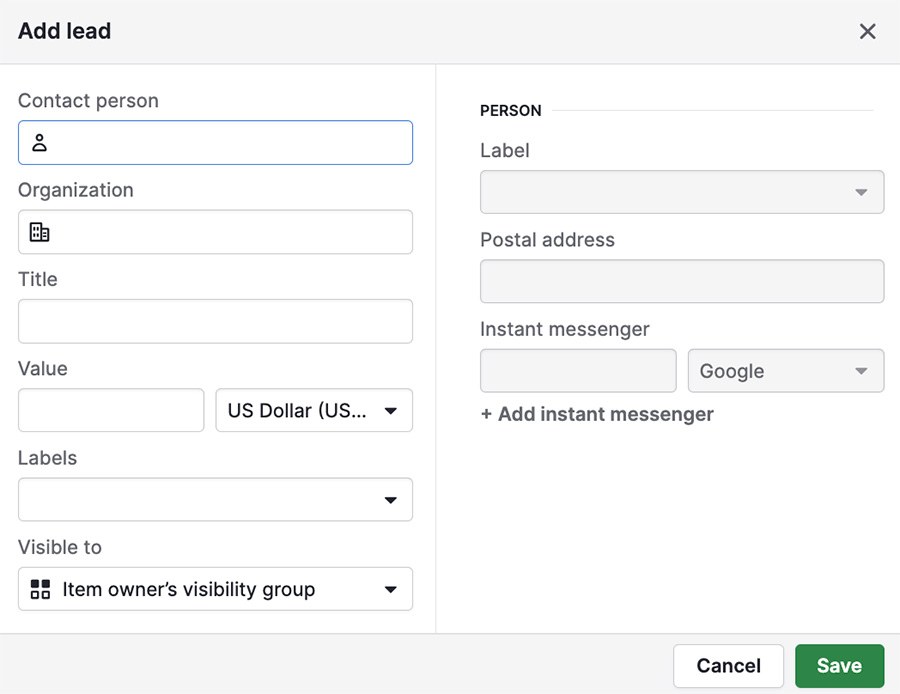The width and height of the screenshot is (900, 694).
Task: Open the Person Label dropdown
Action: click(682, 192)
